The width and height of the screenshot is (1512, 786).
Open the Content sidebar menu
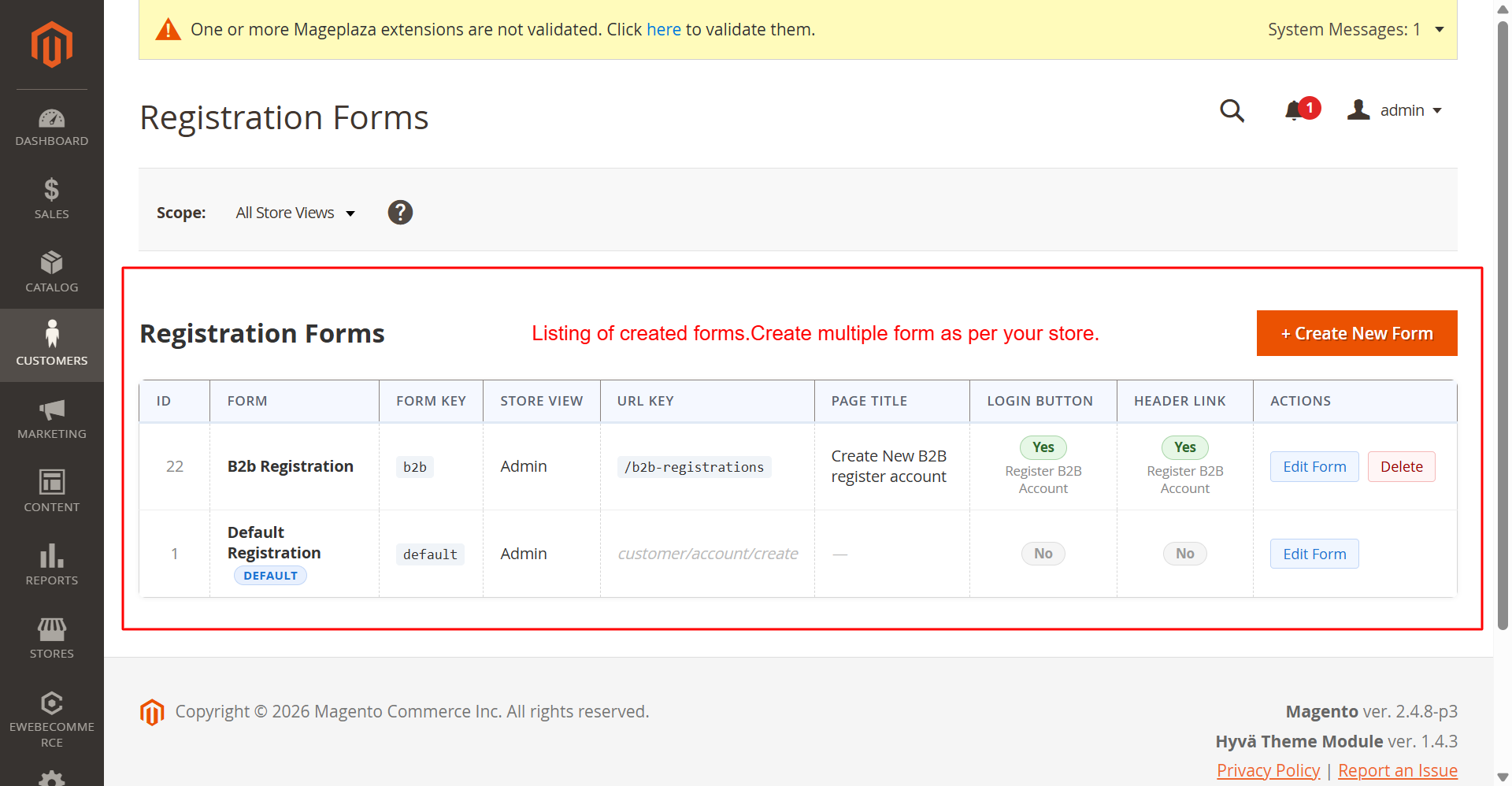pyautogui.click(x=52, y=491)
